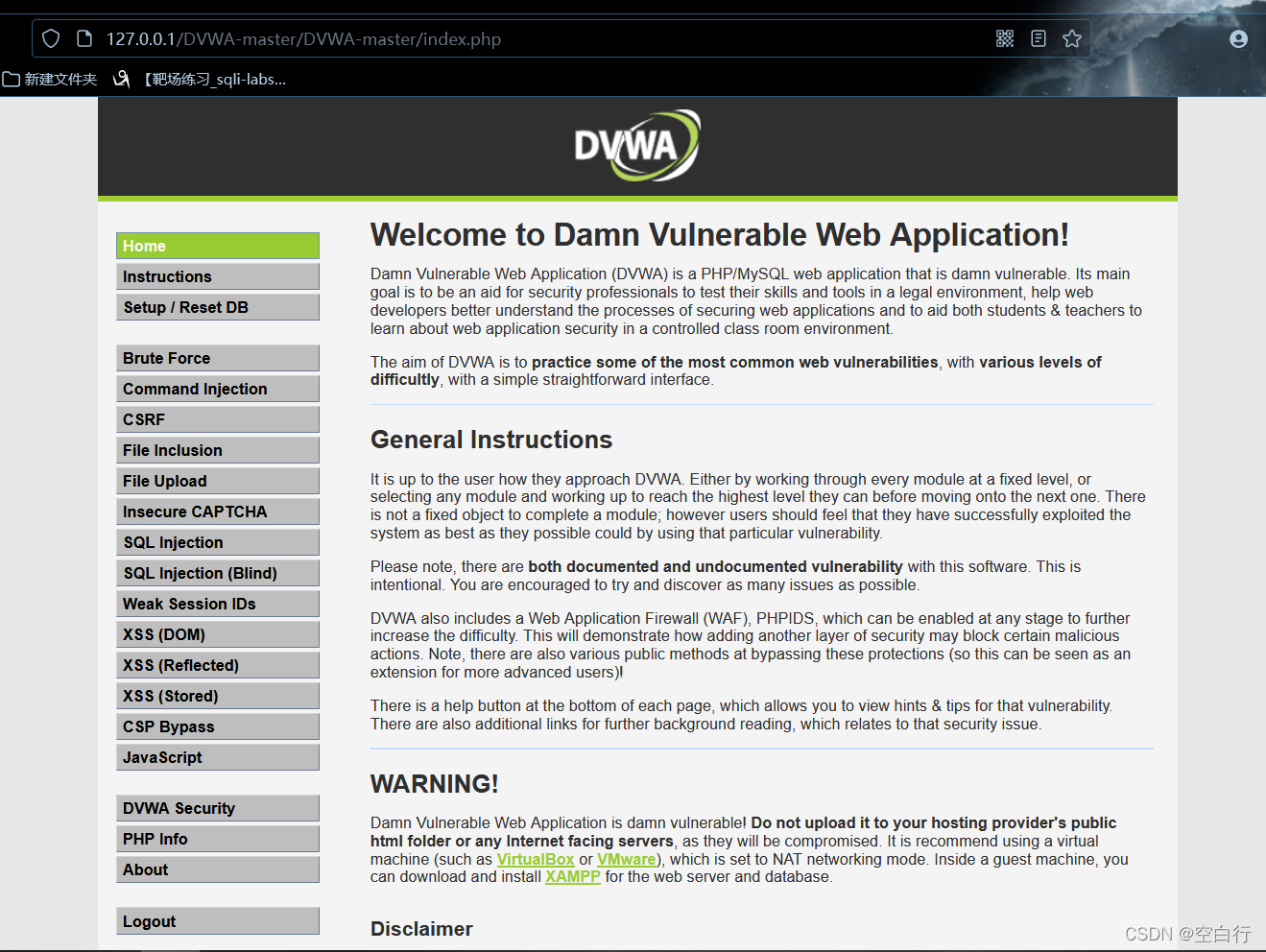Open the Command Injection module
The width and height of the screenshot is (1266, 952).
pos(218,389)
